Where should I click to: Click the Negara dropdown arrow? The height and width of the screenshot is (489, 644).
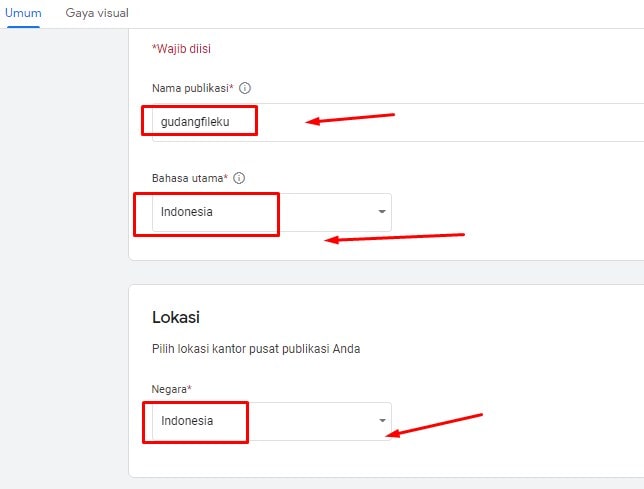382,421
